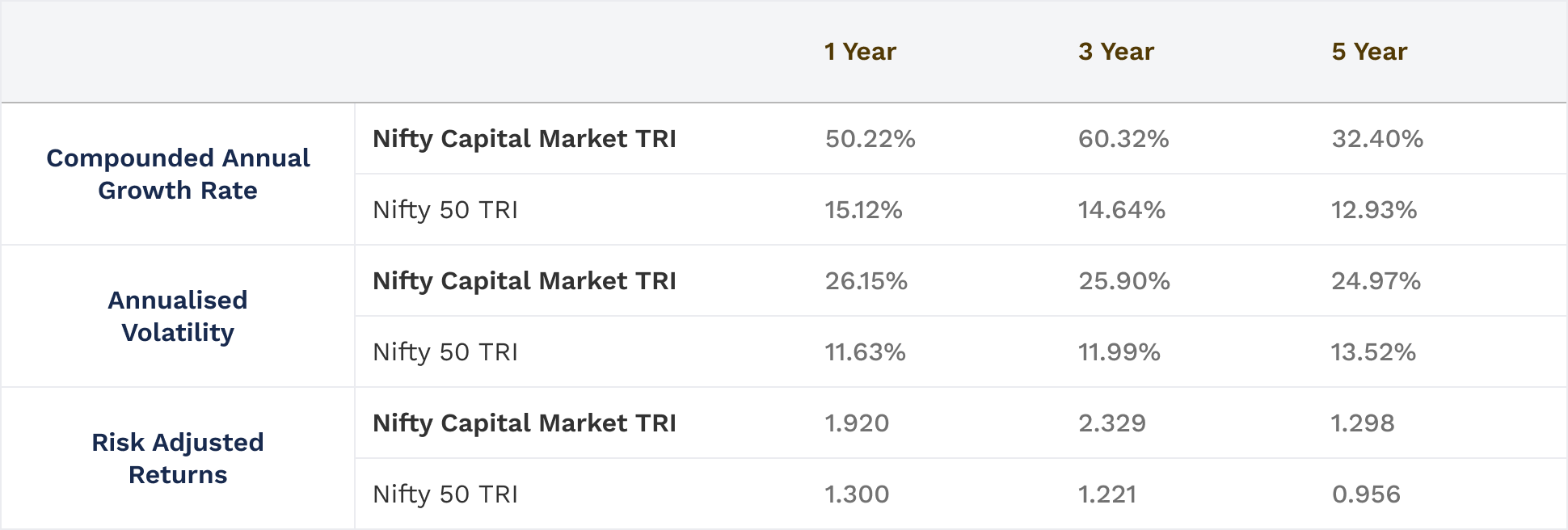This screenshot has height=530, width=1568.
Task: Select the Annualised Volatility row label
Action: pyautogui.click(x=178, y=316)
